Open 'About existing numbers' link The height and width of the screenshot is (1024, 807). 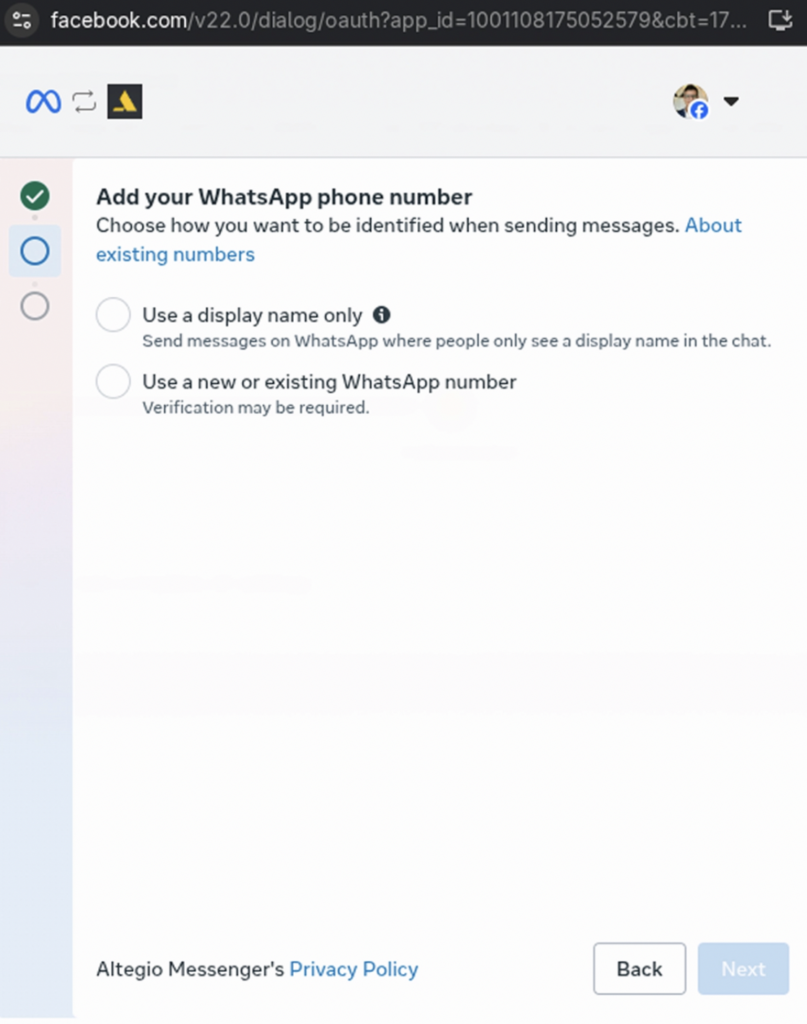coord(419,240)
